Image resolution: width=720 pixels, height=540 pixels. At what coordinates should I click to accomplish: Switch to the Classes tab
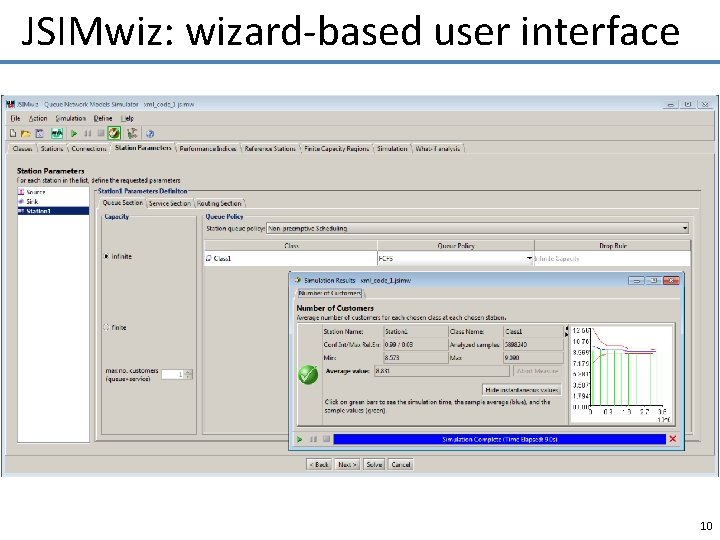[22, 148]
